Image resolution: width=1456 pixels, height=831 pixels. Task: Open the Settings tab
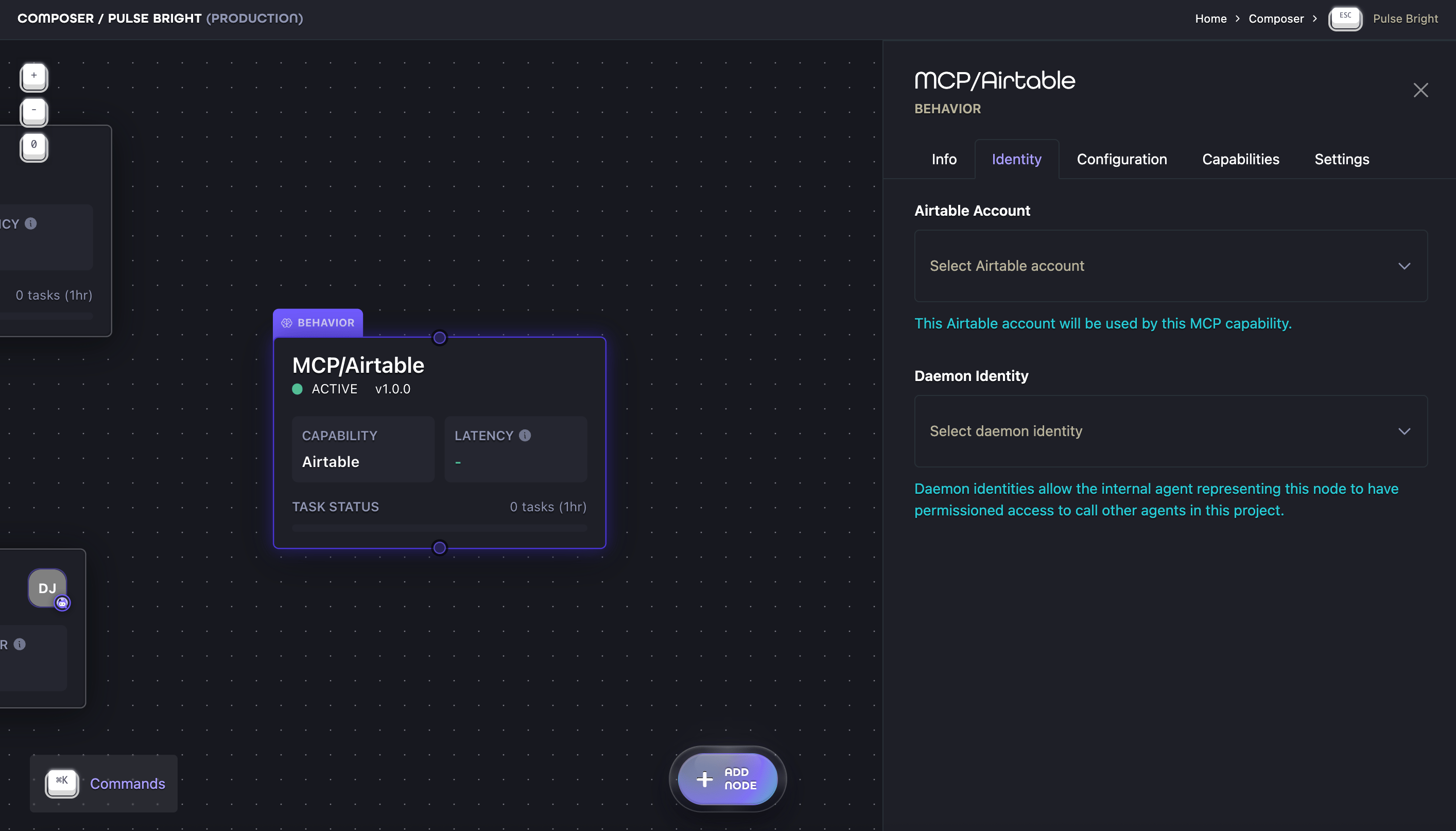[x=1341, y=159]
